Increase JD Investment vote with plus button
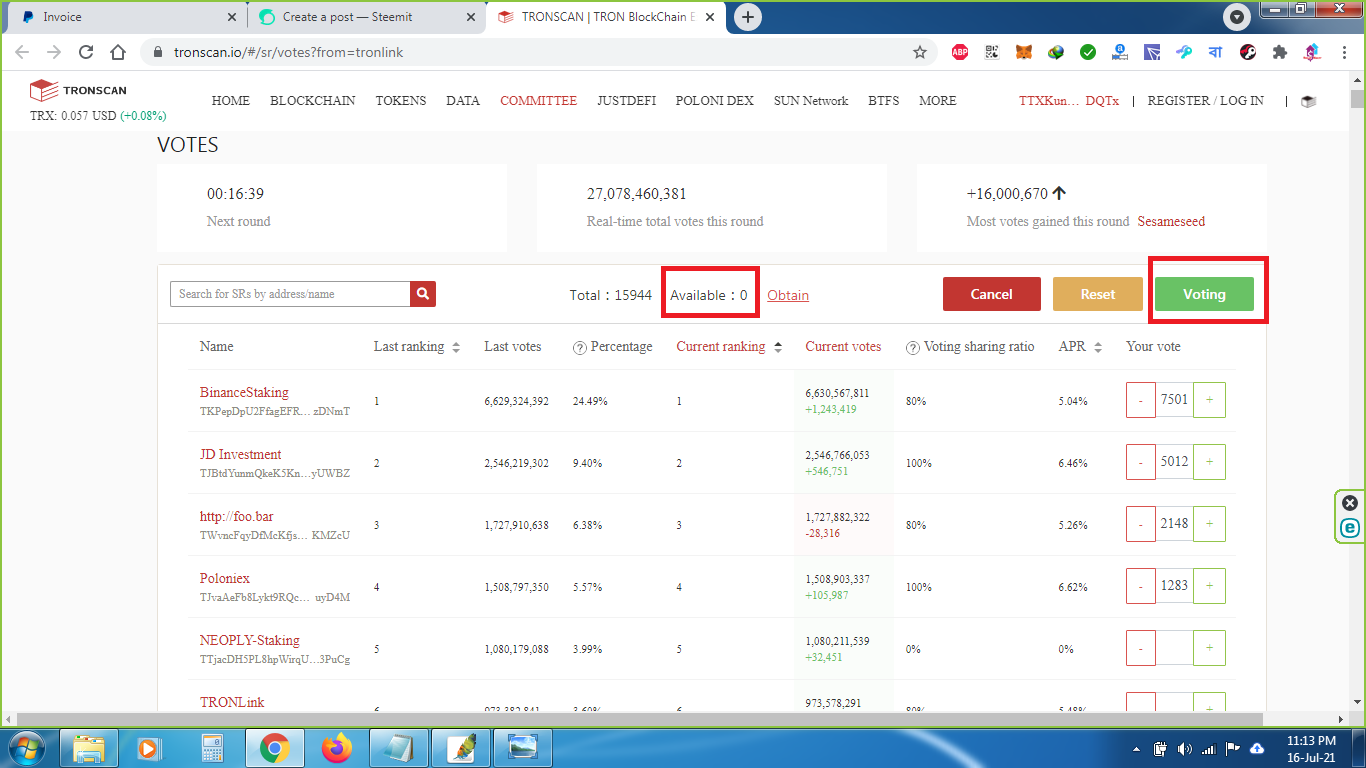This screenshot has width=1366, height=768. tap(1209, 462)
